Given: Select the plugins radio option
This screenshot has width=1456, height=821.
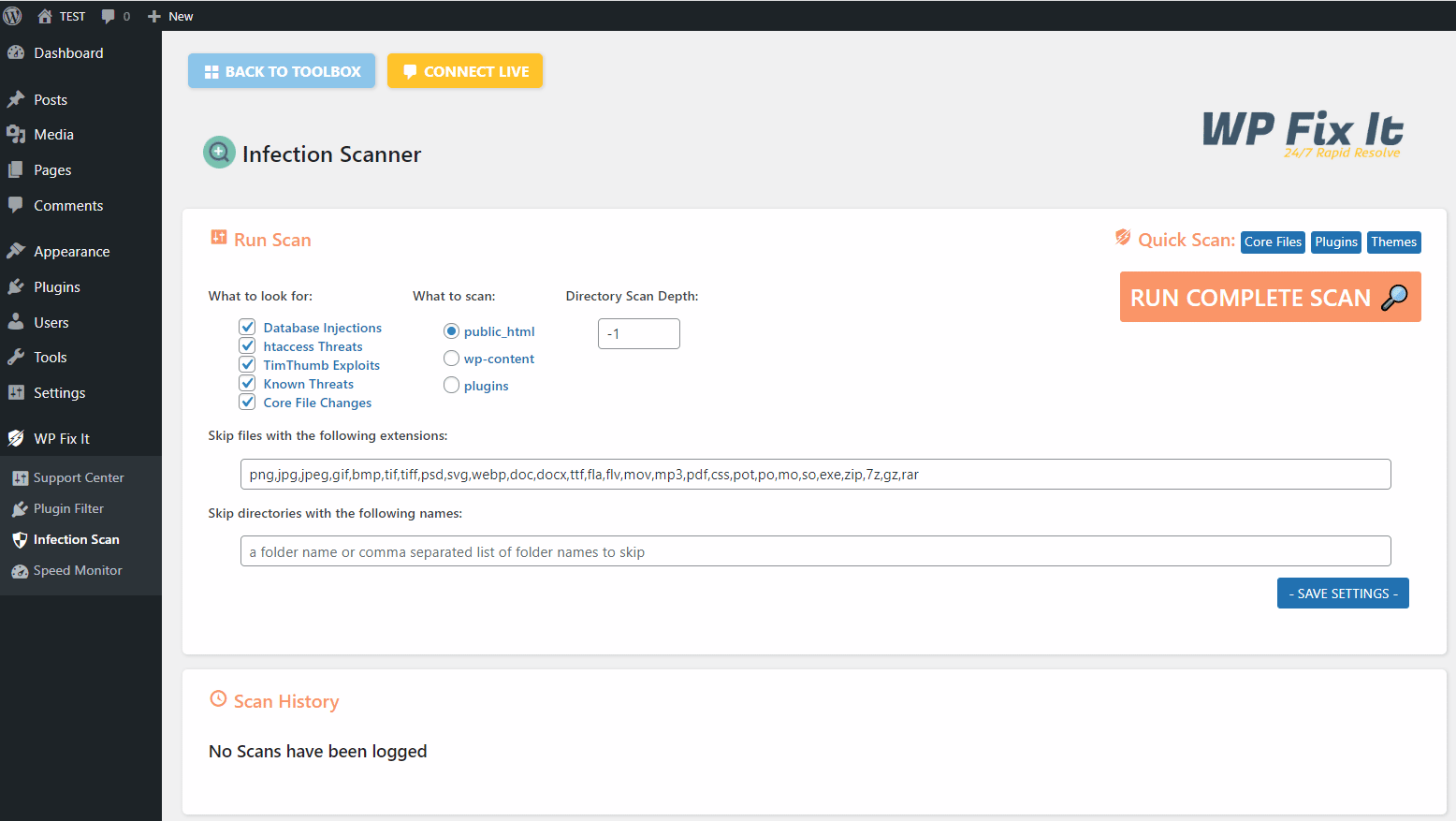Looking at the screenshot, I should (451, 385).
